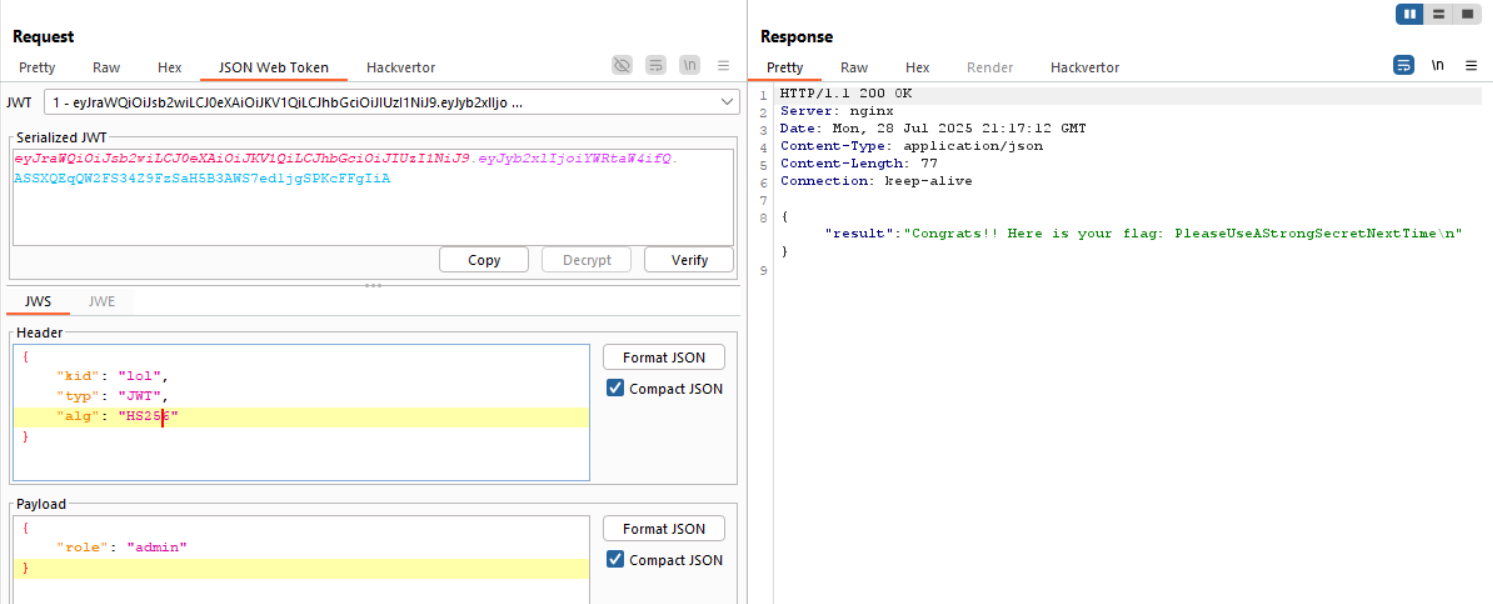Screen dimensions: 1493x604
Task: Toggle Compact JSON checkbox for Header
Action: pyautogui.click(x=616, y=389)
